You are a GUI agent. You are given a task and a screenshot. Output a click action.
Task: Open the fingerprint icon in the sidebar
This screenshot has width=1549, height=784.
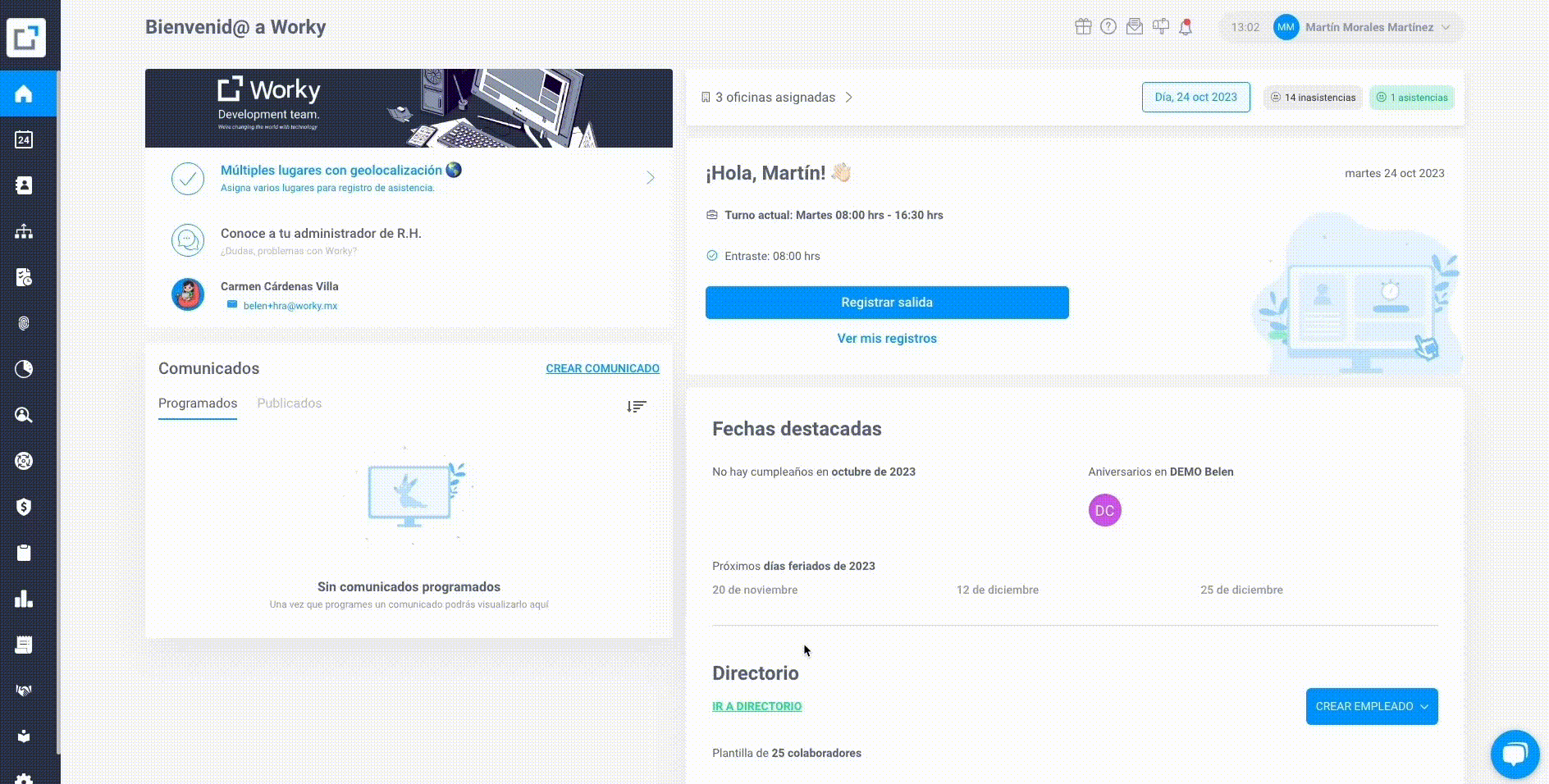pyautogui.click(x=24, y=323)
